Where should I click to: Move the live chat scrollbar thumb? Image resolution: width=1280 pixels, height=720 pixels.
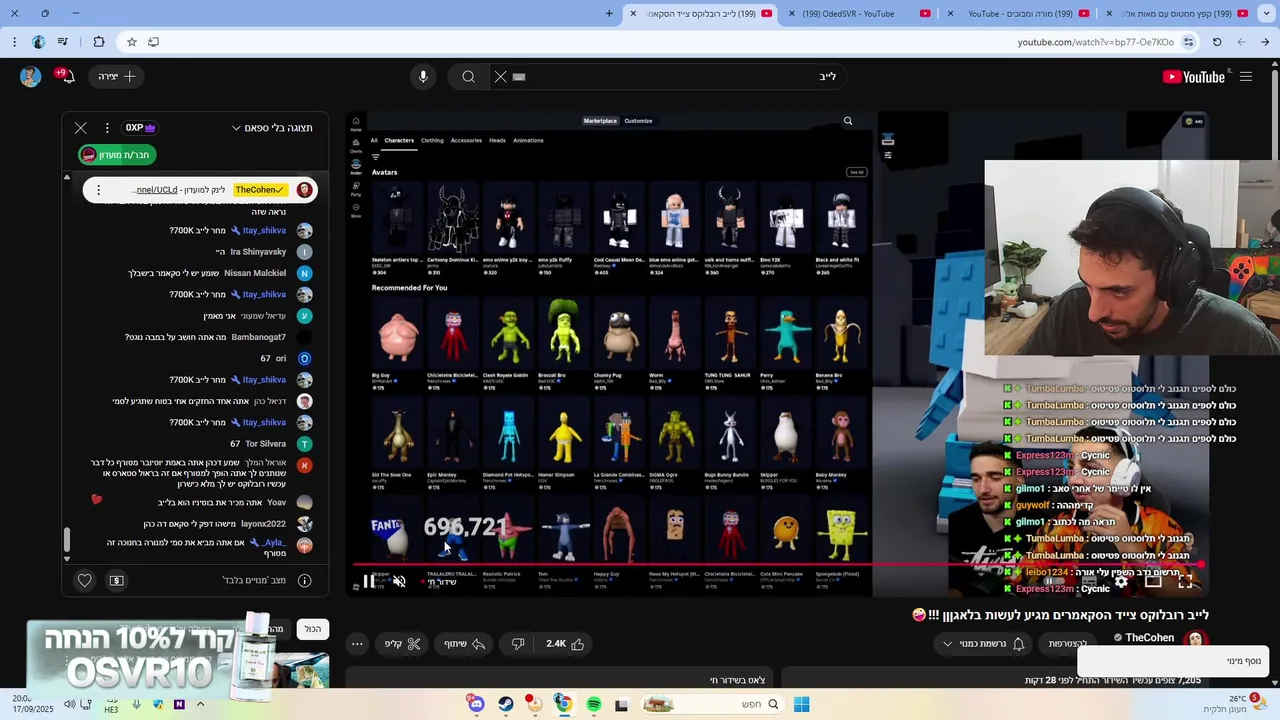coord(67,538)
